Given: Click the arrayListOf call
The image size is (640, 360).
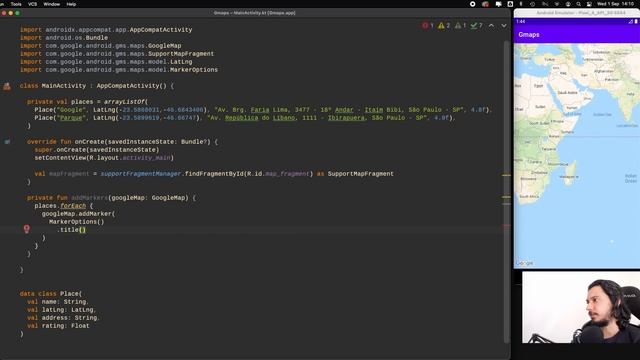Looking at the screenshot, I should tap(124, 102).
